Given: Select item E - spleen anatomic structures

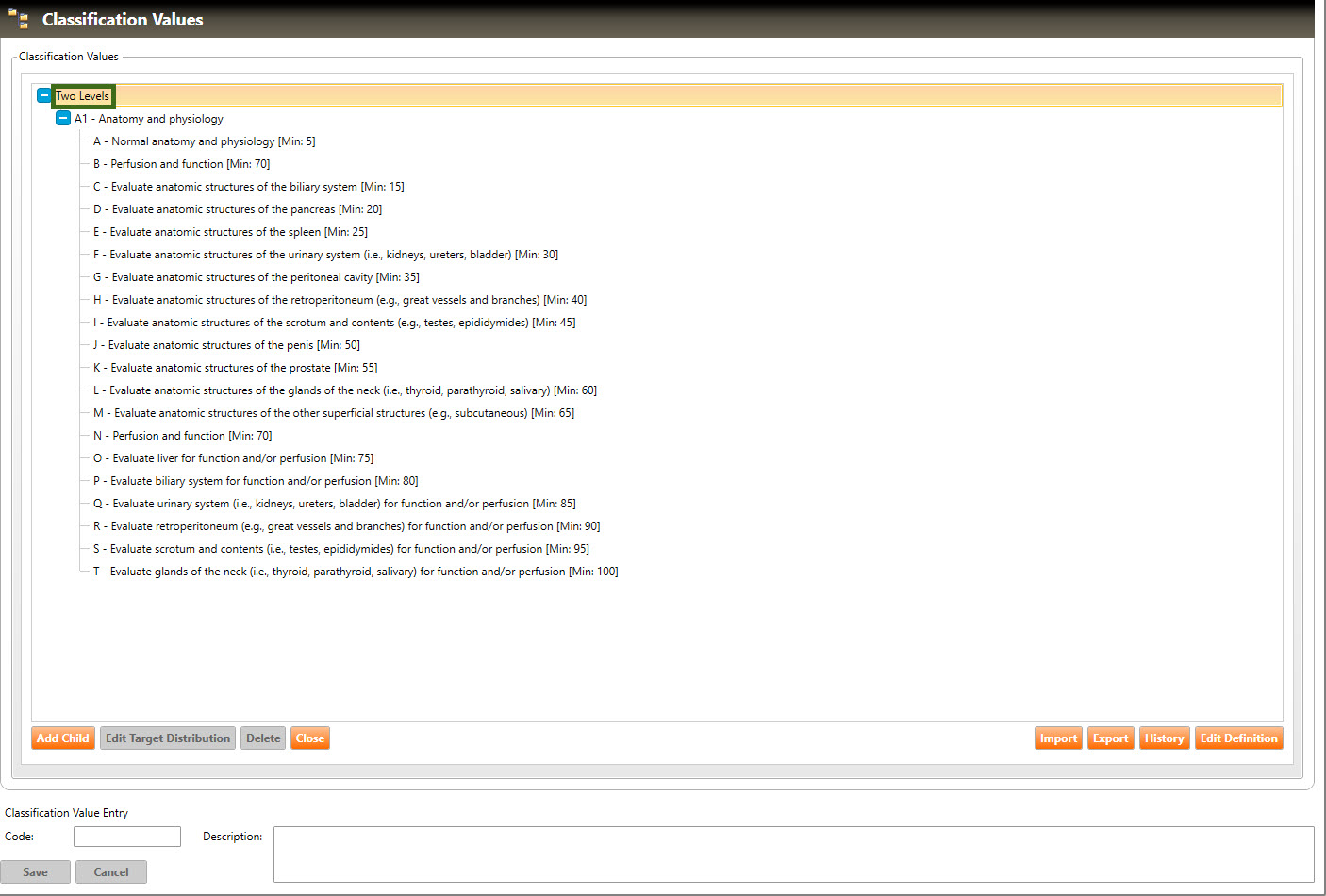Looking at the screenshot, I should [x=230, y=232].
